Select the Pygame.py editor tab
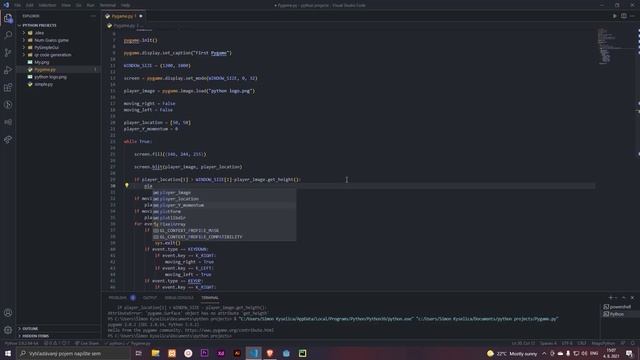640x360 pixels. click(124, 16)
